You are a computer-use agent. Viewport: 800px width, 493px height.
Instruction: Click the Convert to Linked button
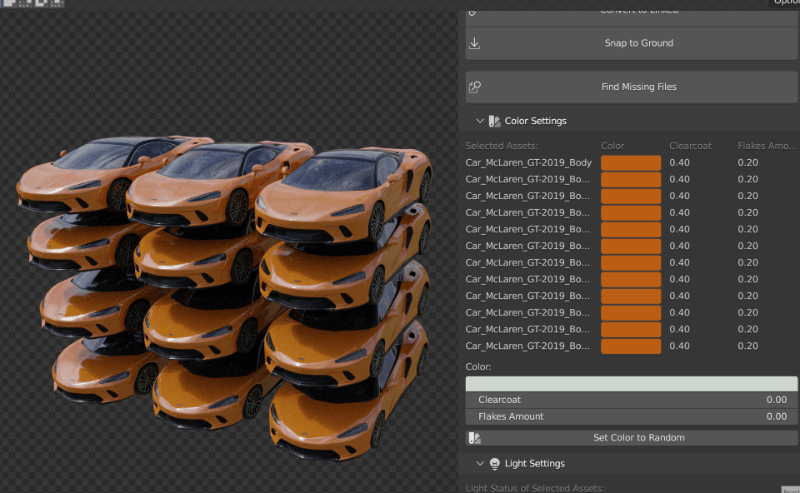(638, 10)
